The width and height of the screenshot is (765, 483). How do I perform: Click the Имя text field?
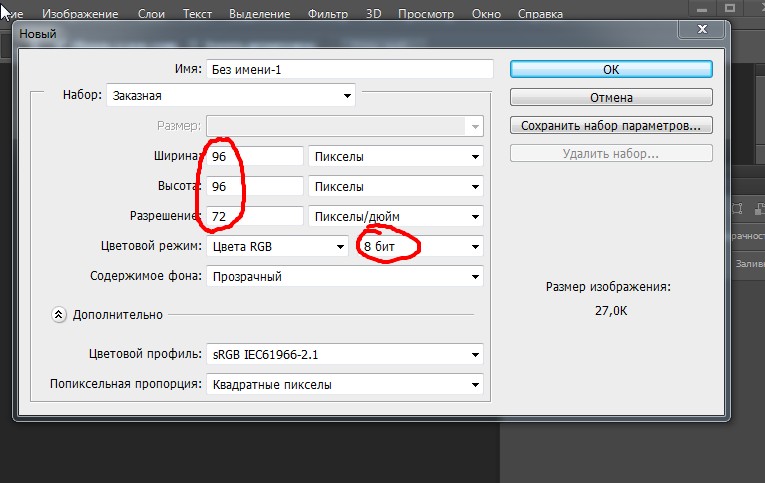pos(349,69)
